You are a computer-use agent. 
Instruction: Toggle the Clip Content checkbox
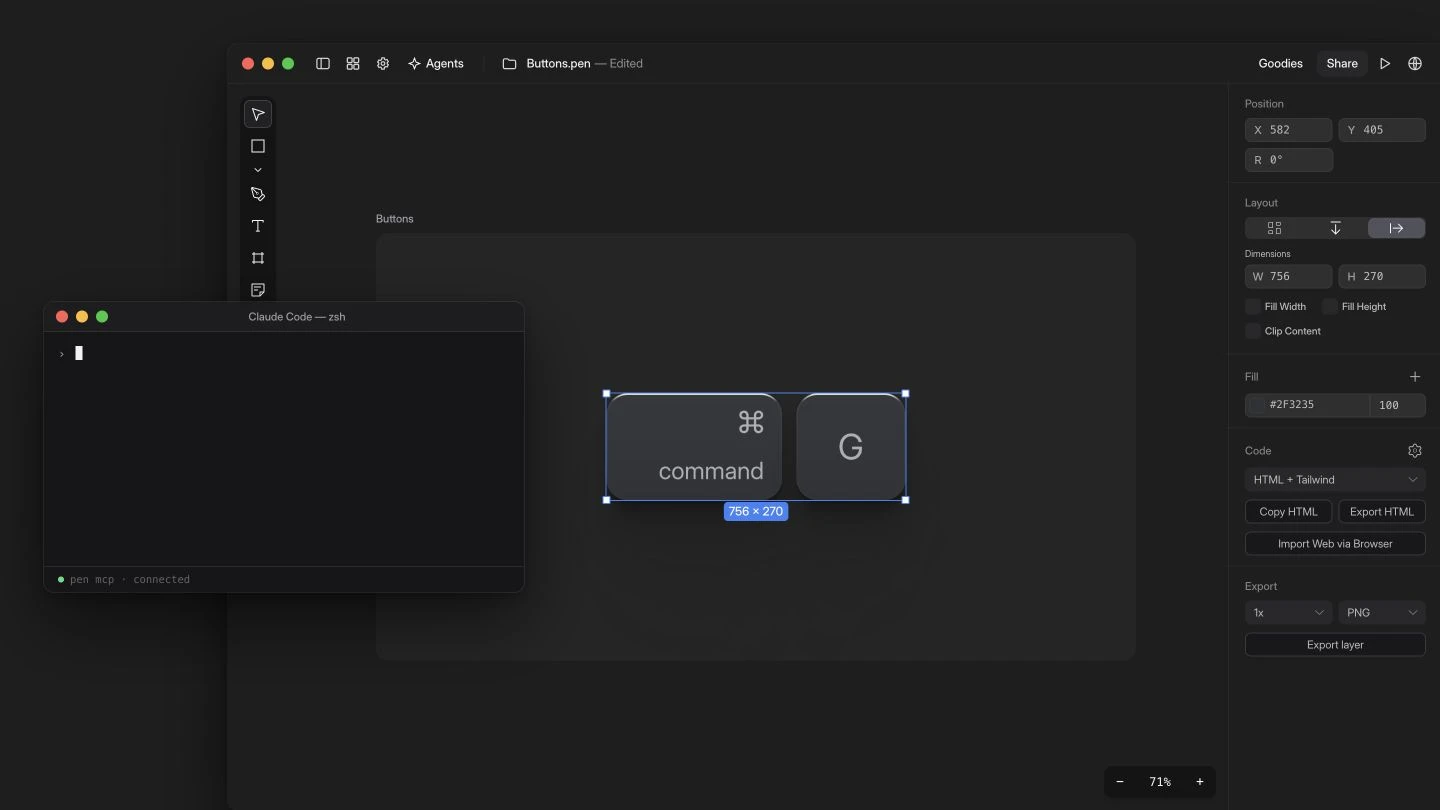(x=1252, y=331)
